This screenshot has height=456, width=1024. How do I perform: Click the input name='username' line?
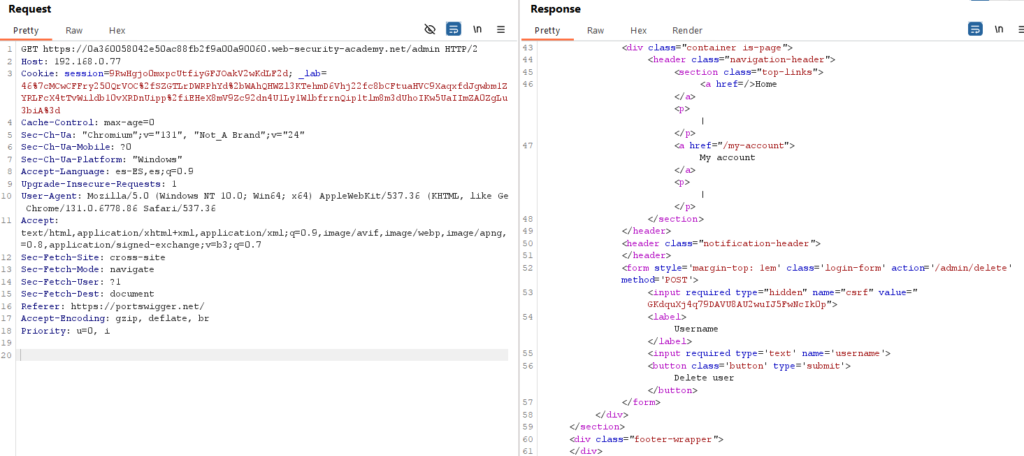click(769, 353)
